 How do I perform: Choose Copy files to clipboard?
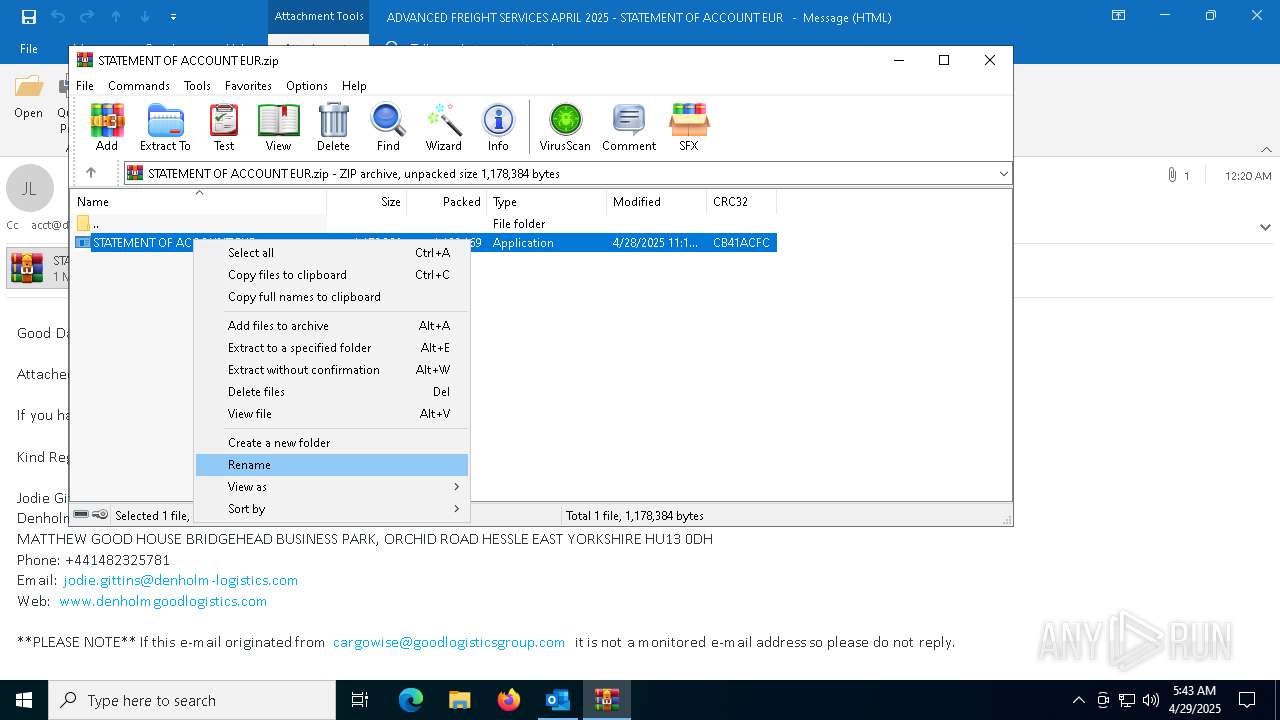(x=332, y=275)
